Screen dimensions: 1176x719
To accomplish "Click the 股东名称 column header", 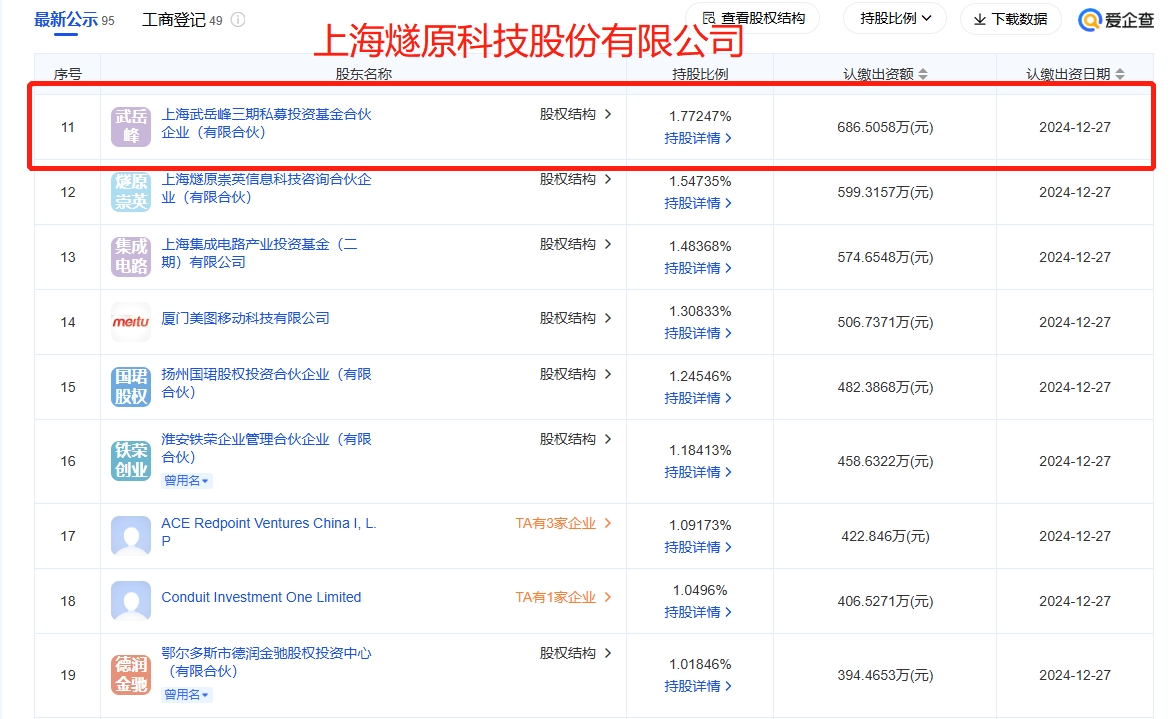I will pyautogui.click(x=364, y=74).
